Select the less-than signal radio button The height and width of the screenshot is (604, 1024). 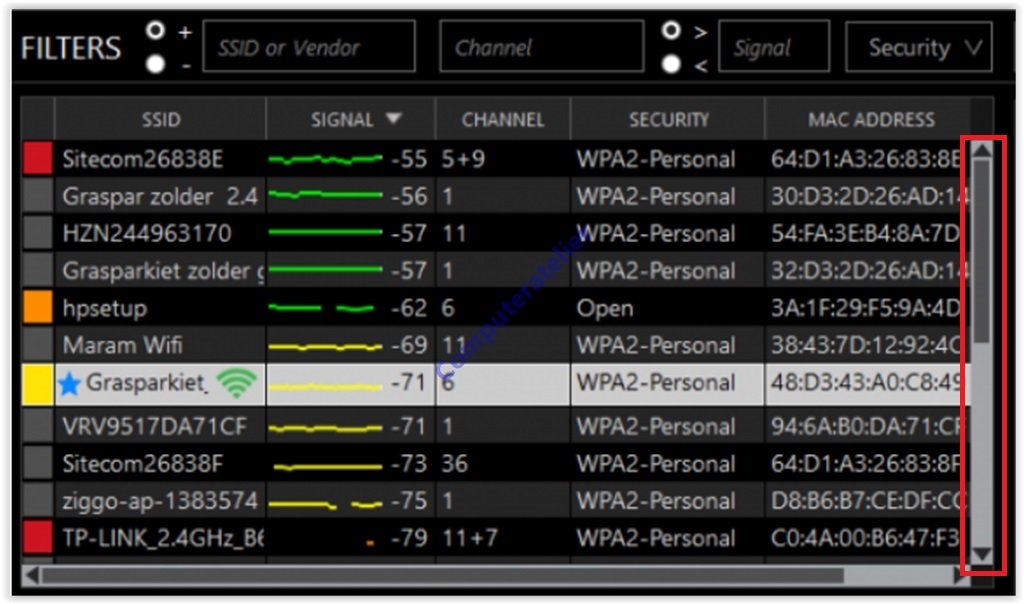pyautogui.click(x=671, y=64)
